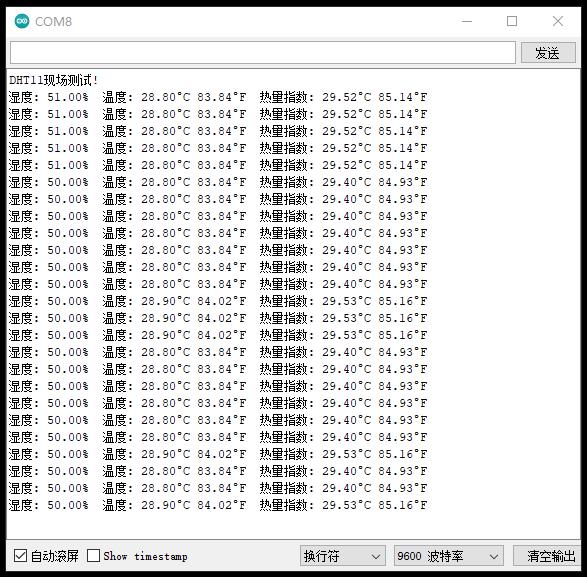Click the Arduino logo icon in title bar
This screenshot has width=587, height=577.
22,21
